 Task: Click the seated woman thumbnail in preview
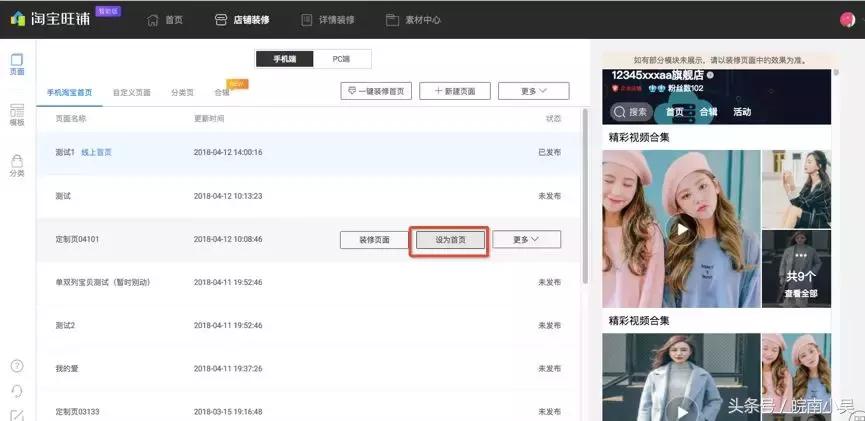pyautogui.click(x=796, y=189)
